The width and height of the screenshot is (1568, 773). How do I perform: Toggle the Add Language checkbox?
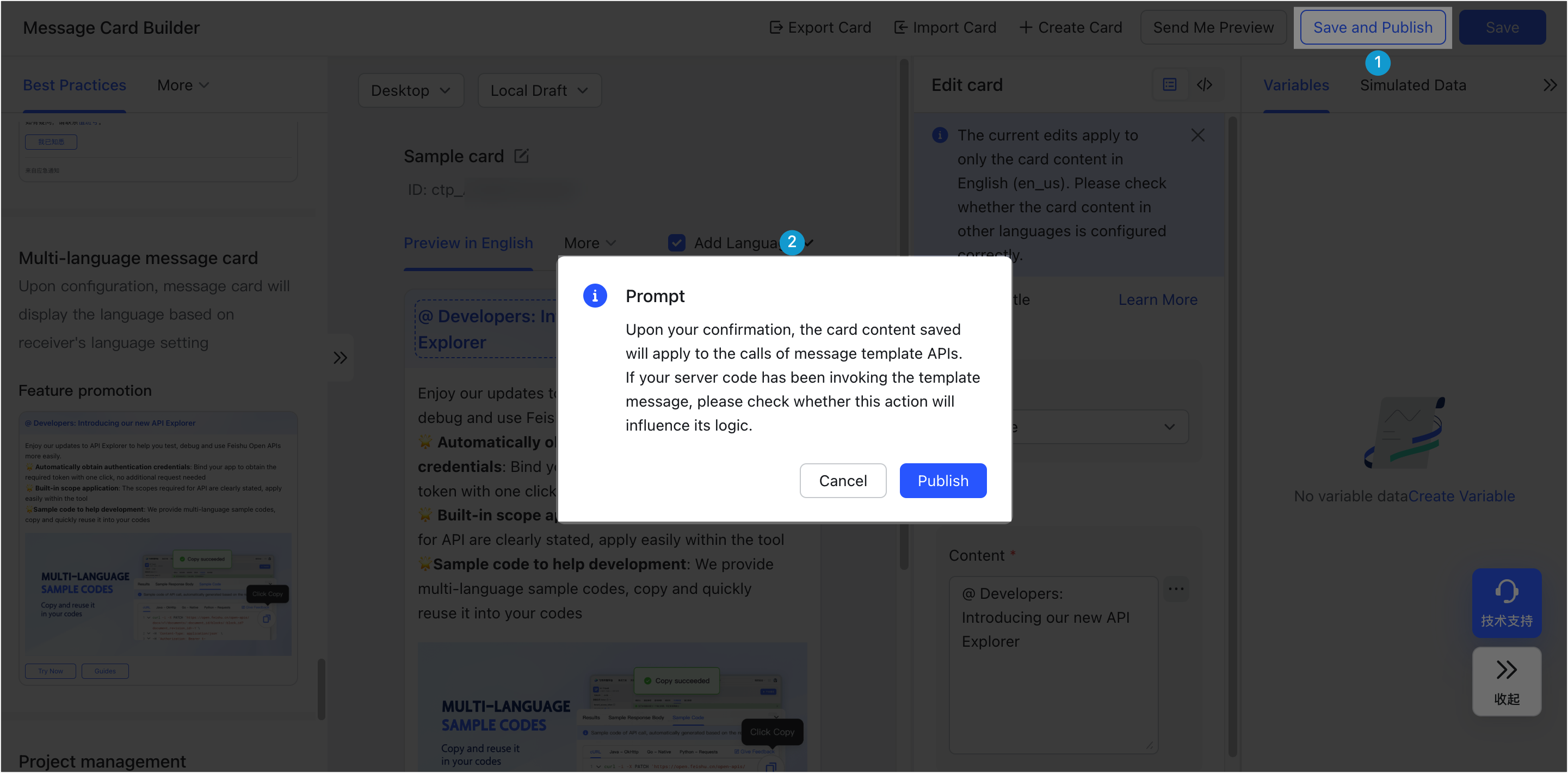click(x=676, y=243)
